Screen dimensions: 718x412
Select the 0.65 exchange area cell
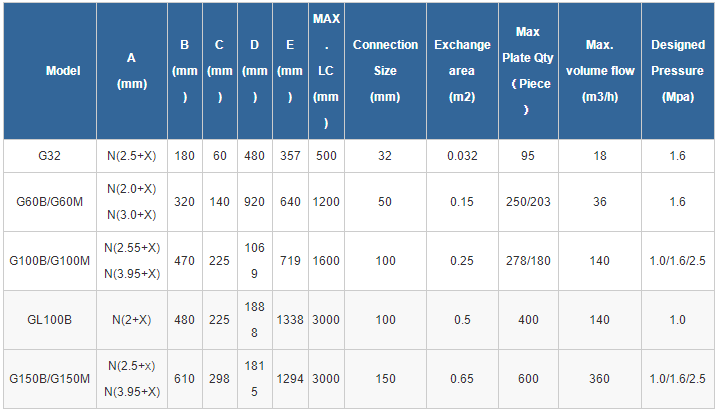coord(462,379)
